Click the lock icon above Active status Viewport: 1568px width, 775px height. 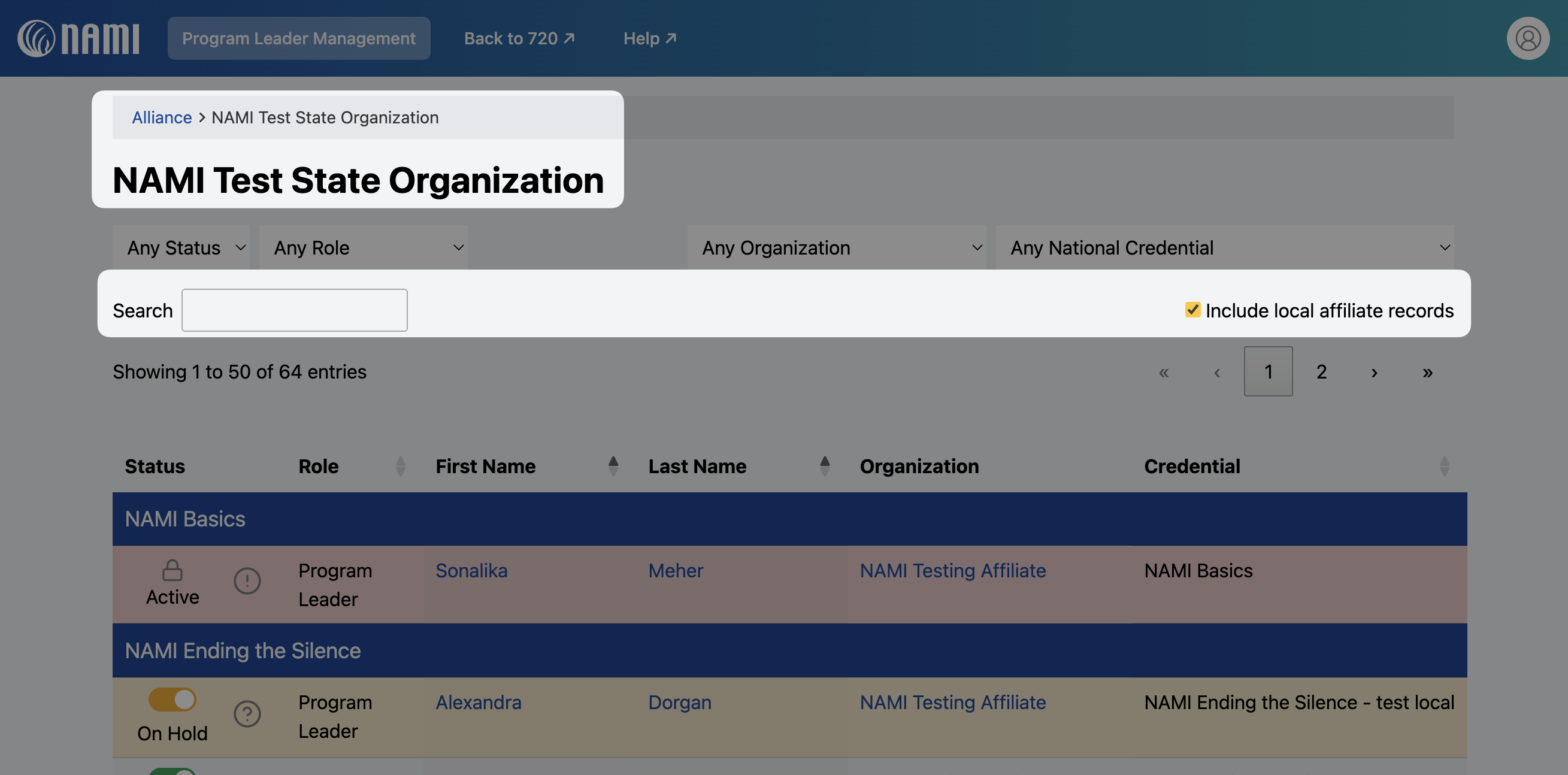[172, 570]
